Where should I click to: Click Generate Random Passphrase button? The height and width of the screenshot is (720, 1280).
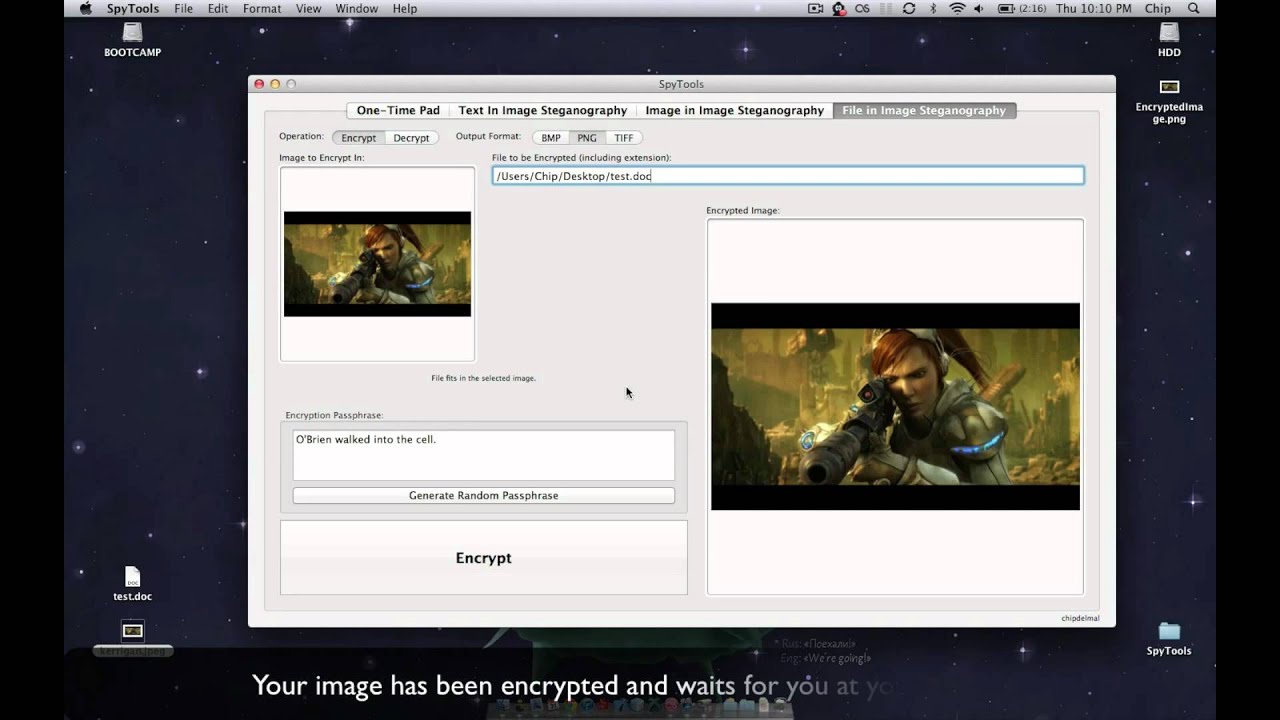tap(484, 495)
